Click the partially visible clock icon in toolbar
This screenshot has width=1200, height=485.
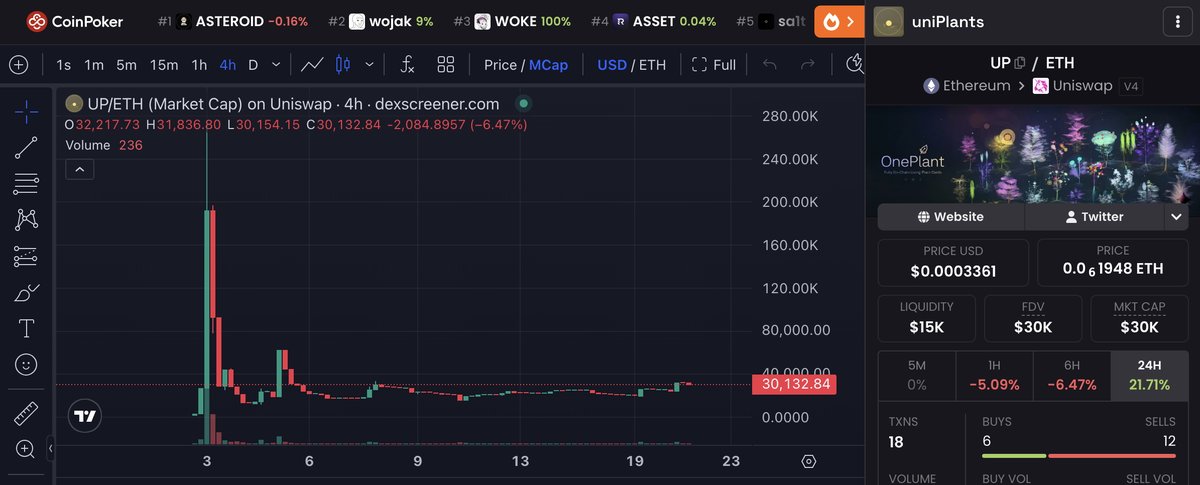855,65
